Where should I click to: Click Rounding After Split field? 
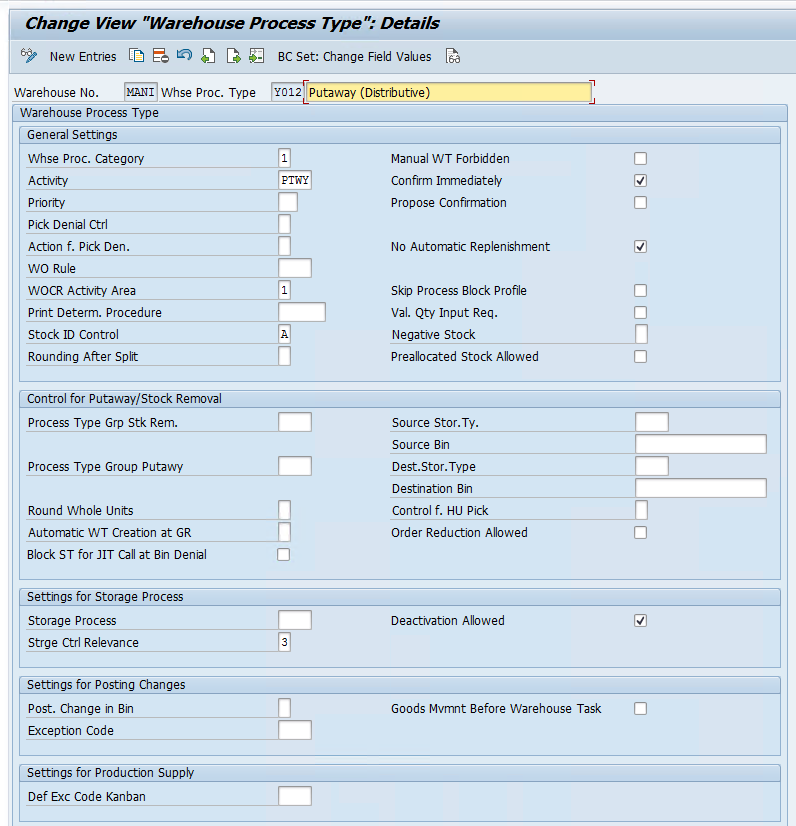click(284, 356)
